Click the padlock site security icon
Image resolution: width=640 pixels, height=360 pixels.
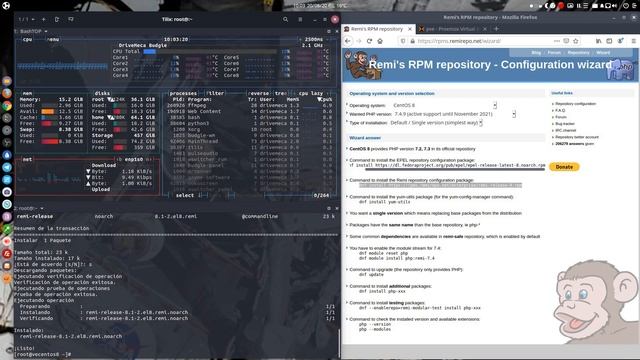[412, 41]
